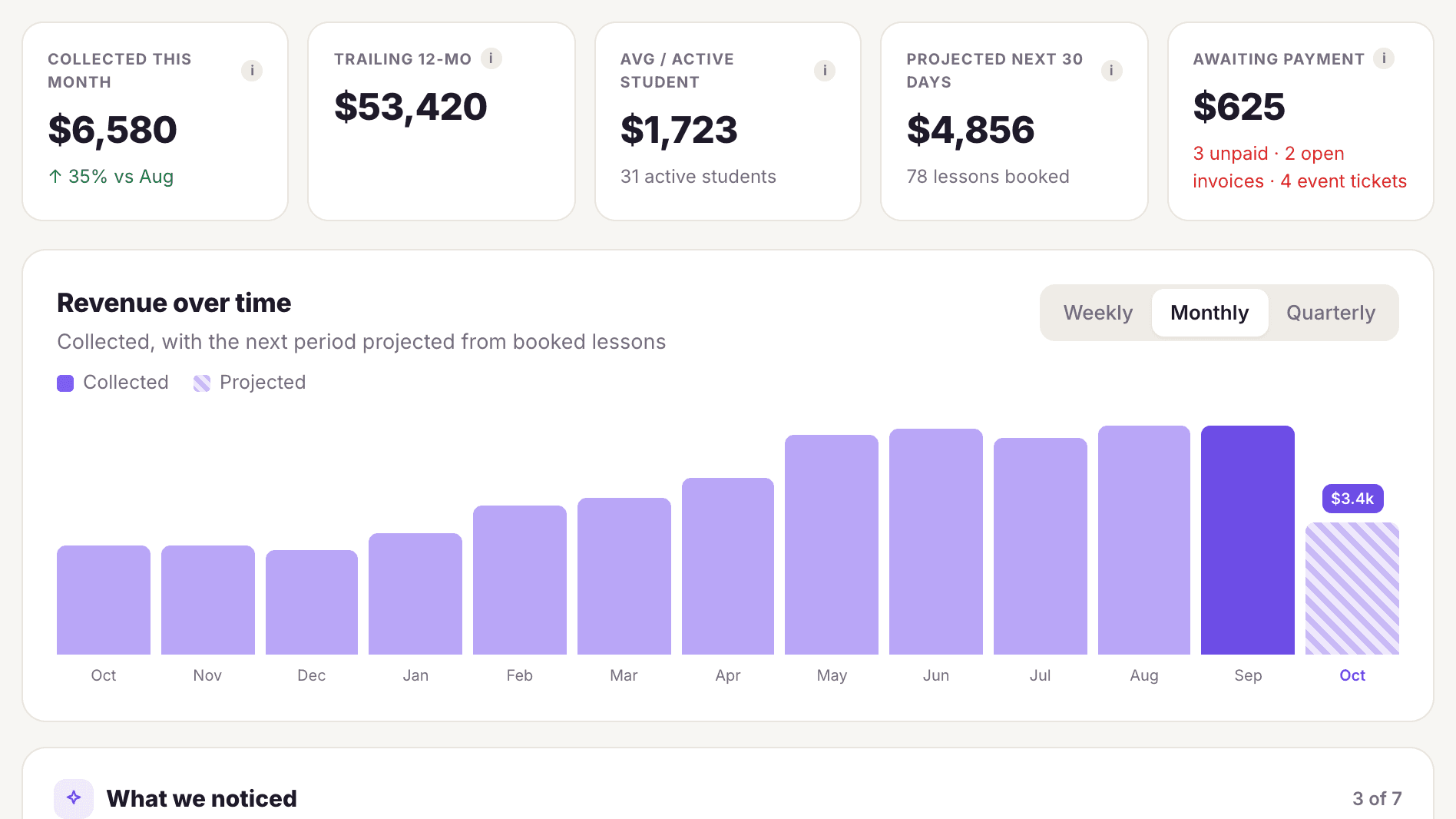Open info icon for Awaiting Payment
Viewport: 1456px width, 819px height.
1384,58
